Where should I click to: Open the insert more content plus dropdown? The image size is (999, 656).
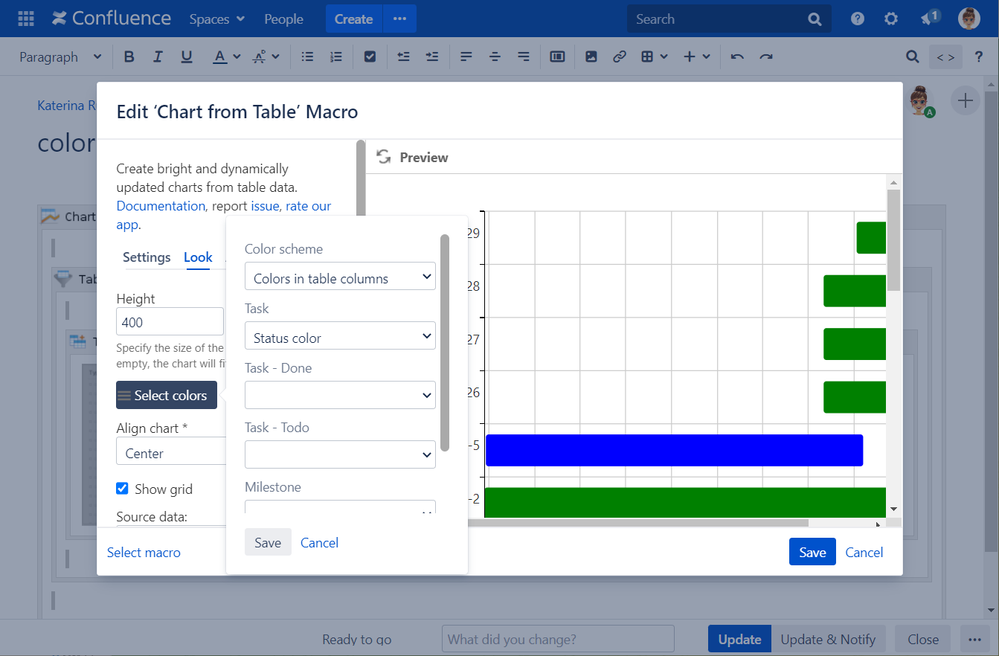696,57
